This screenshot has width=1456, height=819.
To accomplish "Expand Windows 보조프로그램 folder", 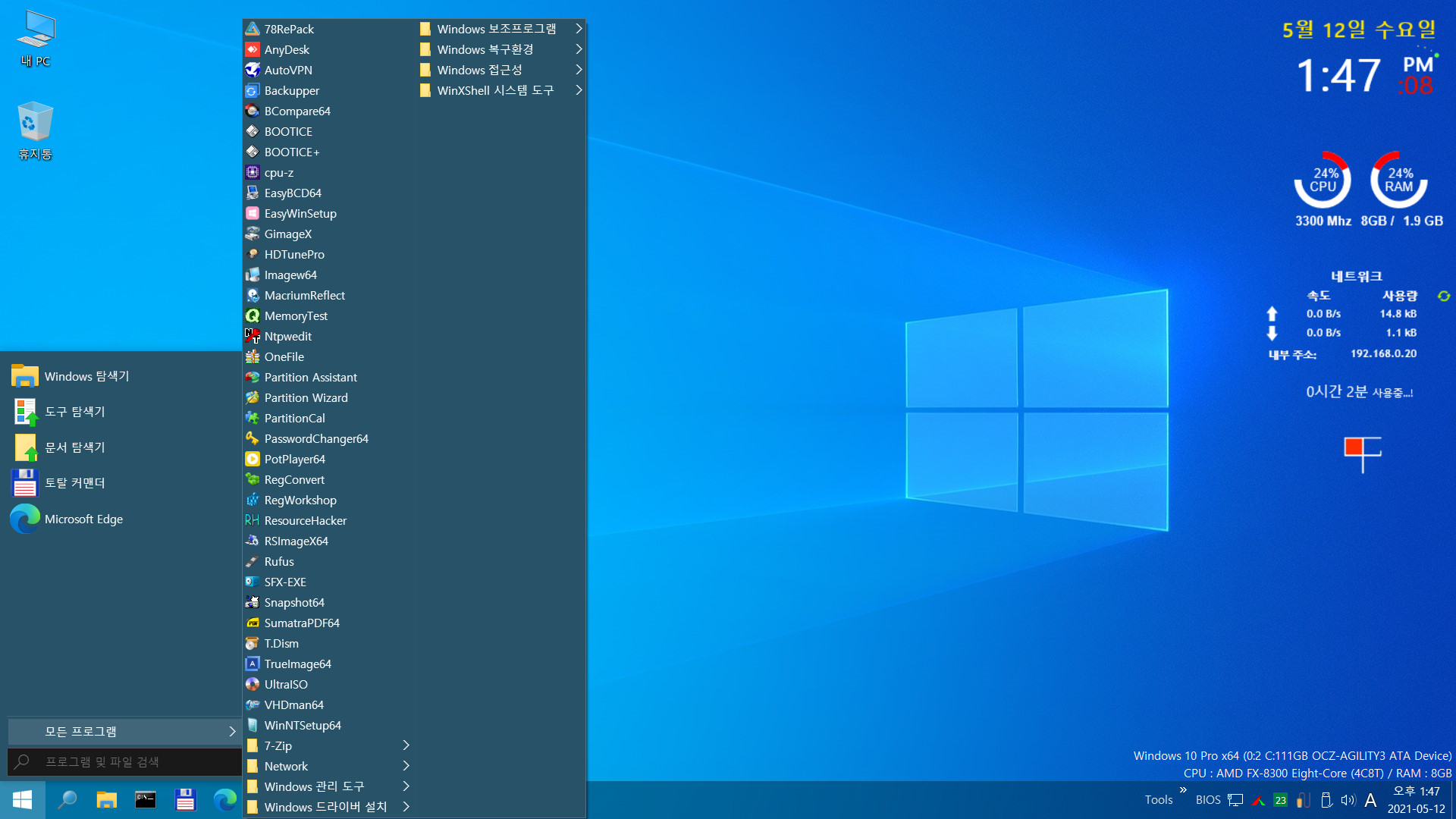I will (x=500, y=29).
